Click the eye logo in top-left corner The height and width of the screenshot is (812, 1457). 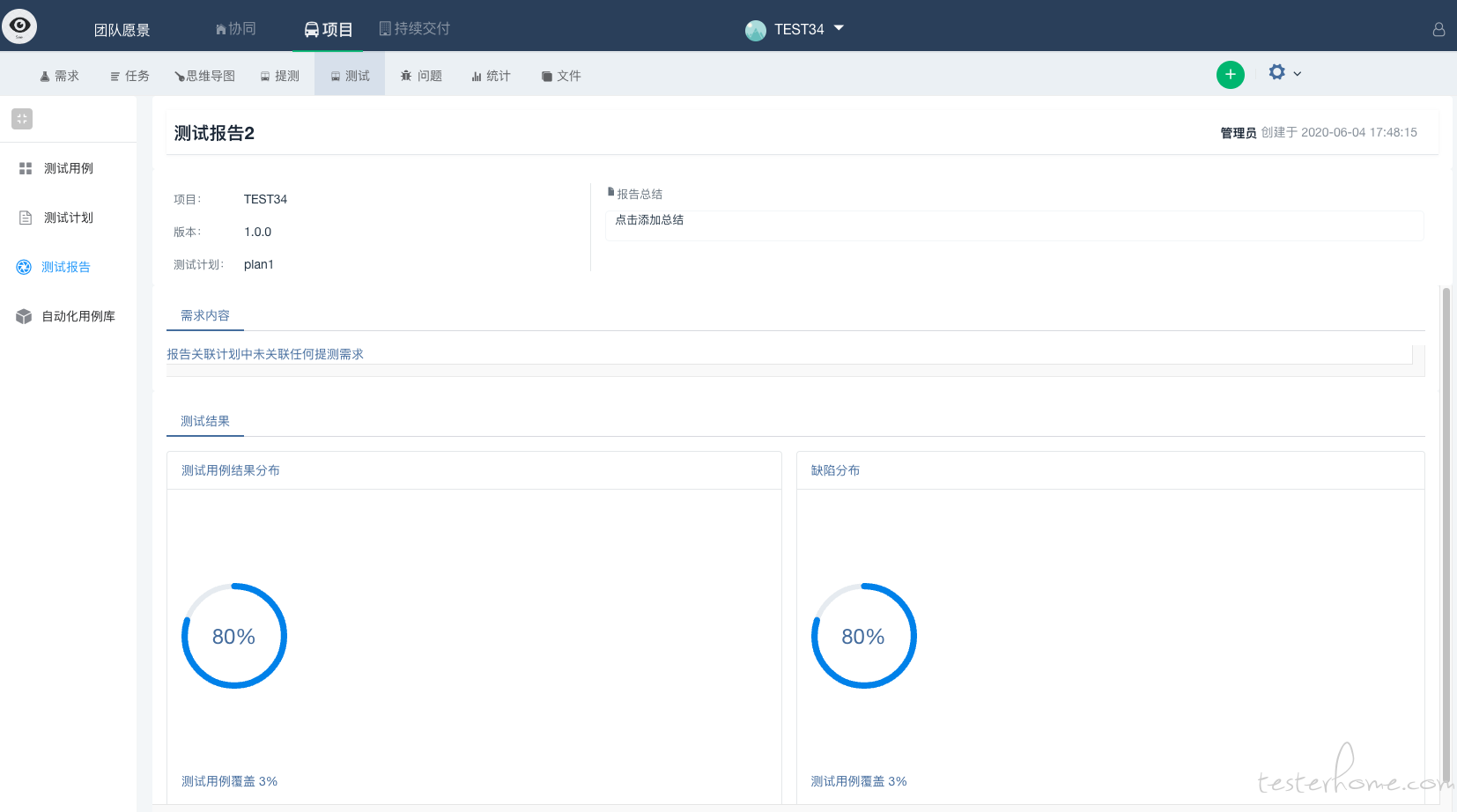point(19,26)
